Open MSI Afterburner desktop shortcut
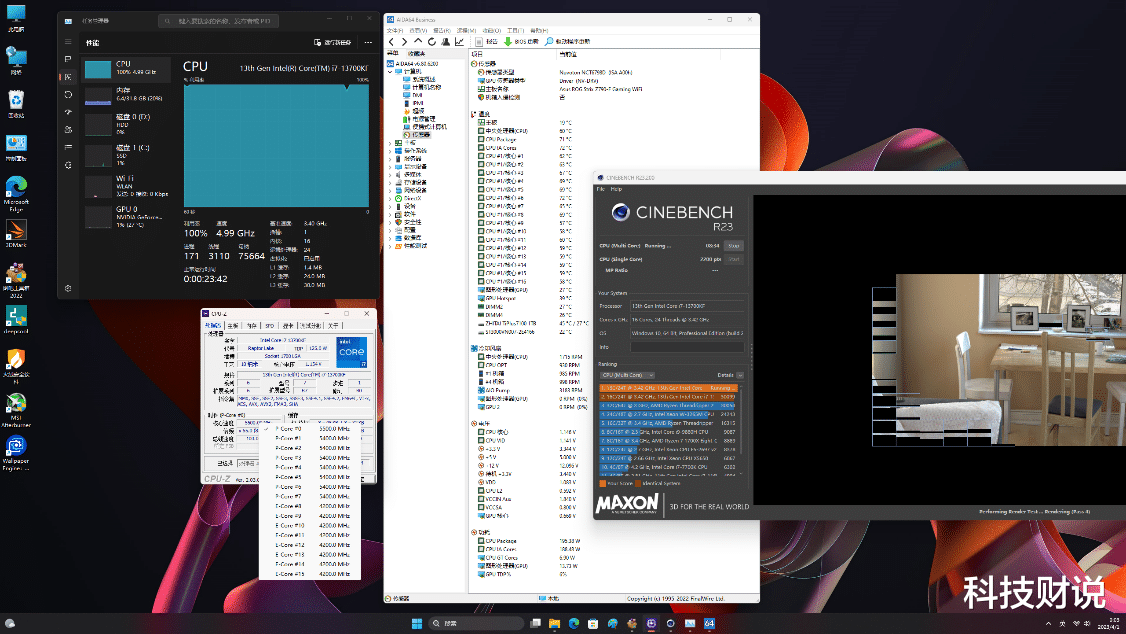This screenshot has width=1126, height=634. (x=16, y=410)
